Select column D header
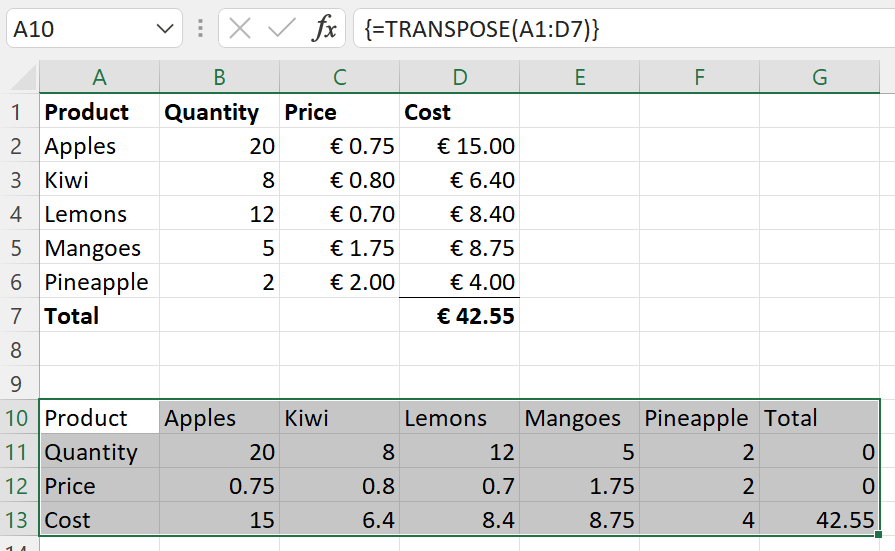Image resolution: width=895 pixels, height=551 pixels. click(x=459, y=78)
